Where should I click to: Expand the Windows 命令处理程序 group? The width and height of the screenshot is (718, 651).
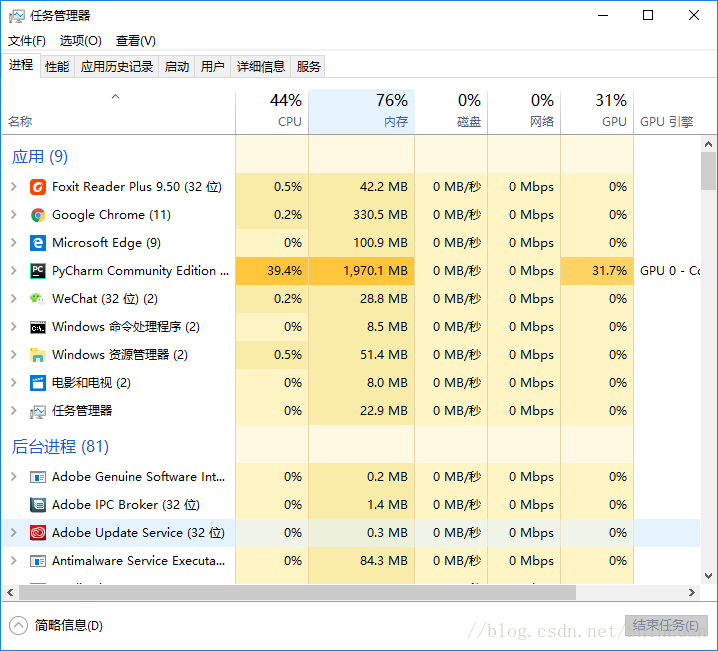coord(14,326)
